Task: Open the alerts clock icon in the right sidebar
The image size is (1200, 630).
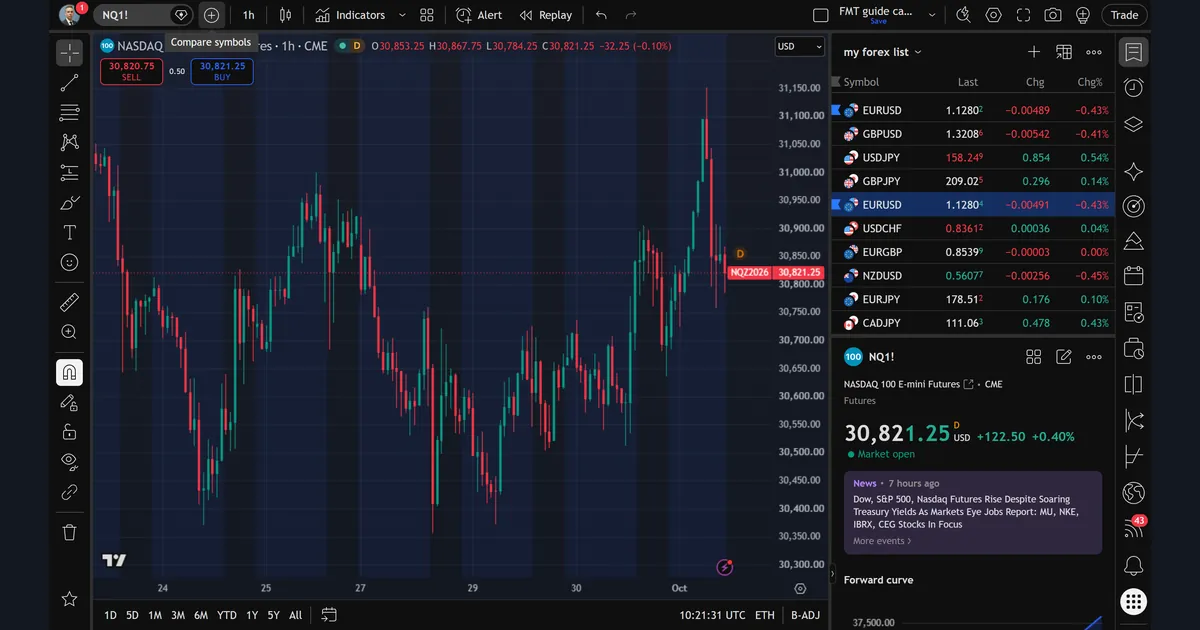Action: (1133, 88)
